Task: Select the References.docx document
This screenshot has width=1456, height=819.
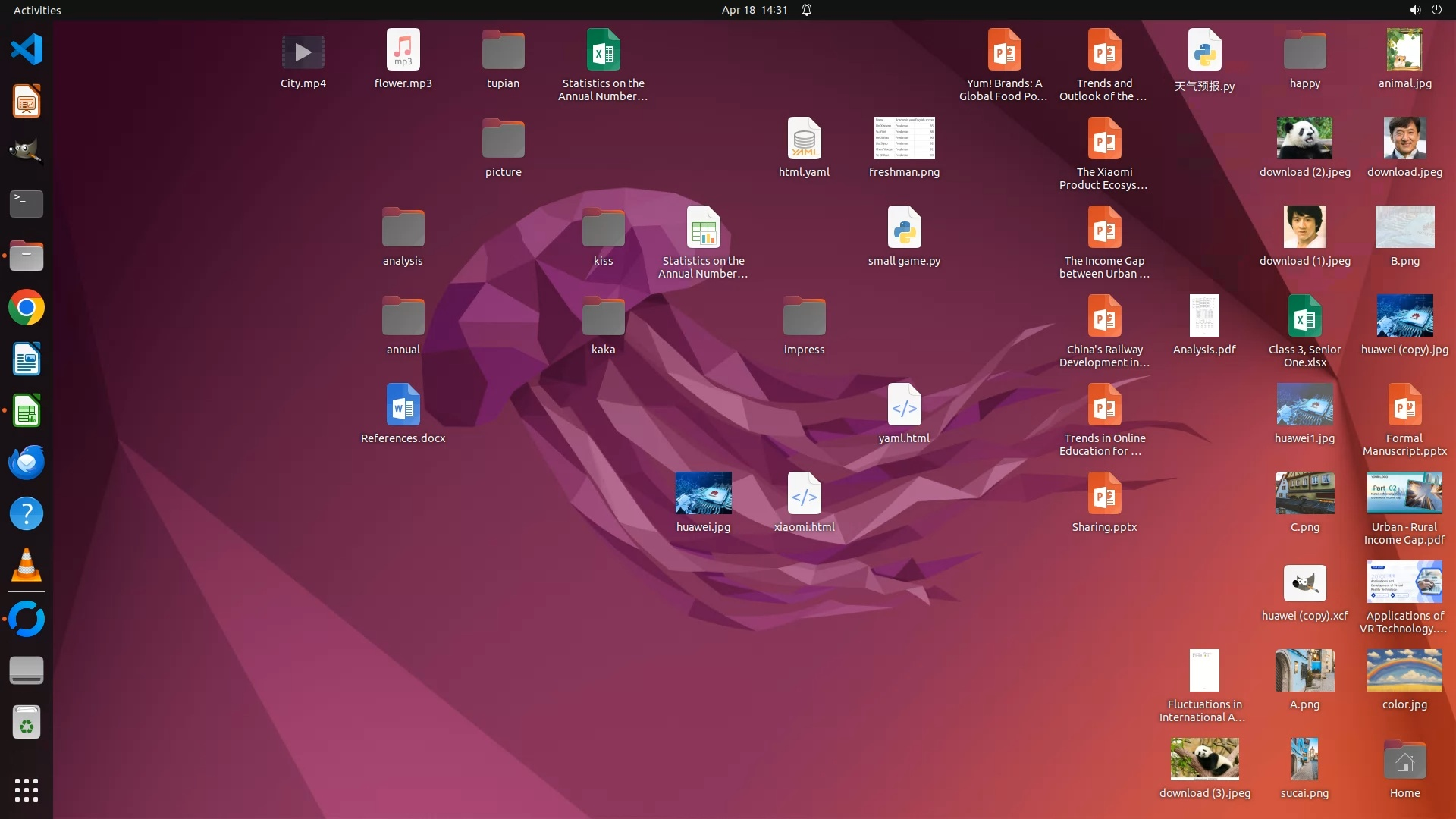Action: point(403,406)
